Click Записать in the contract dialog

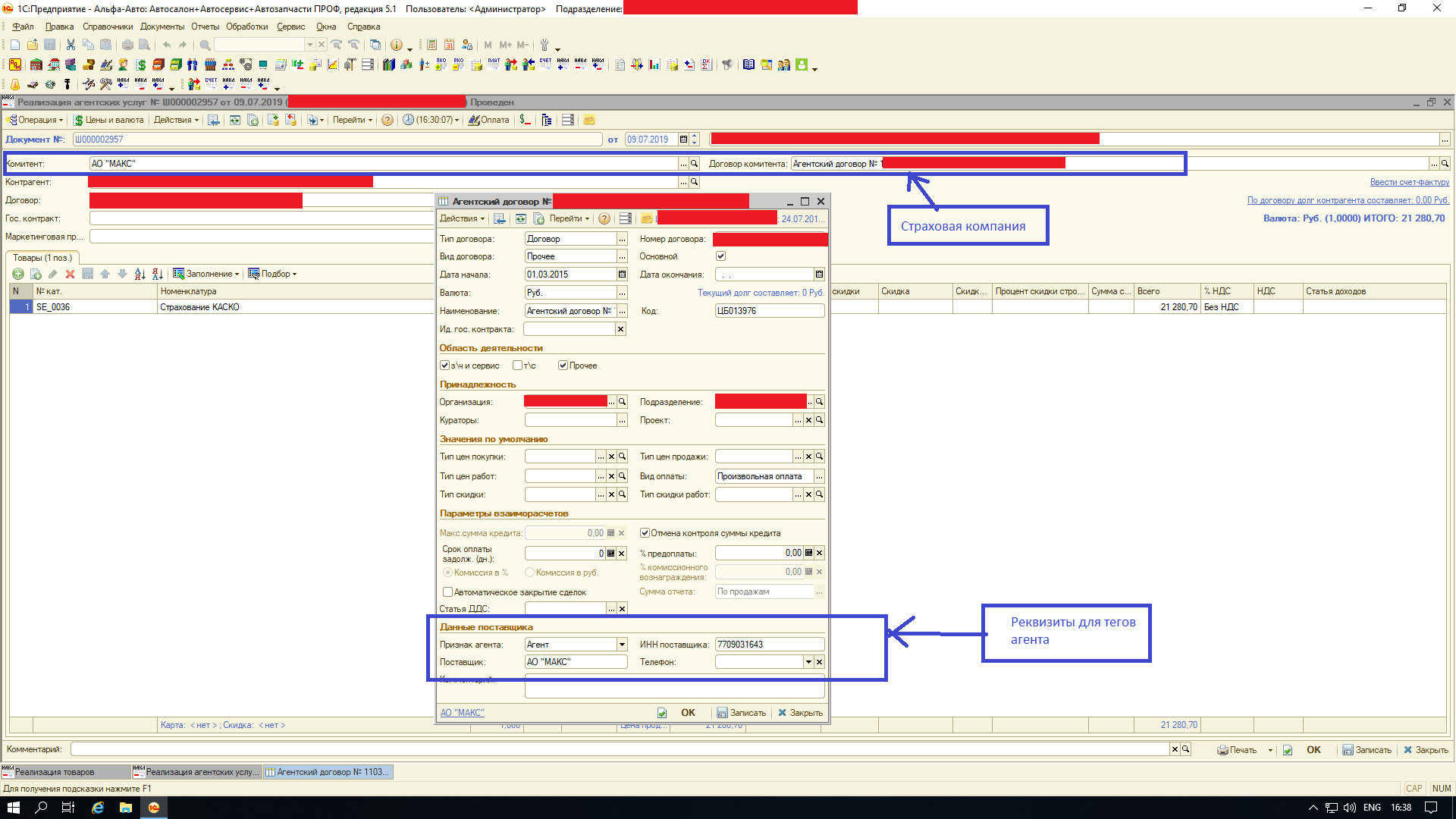click(x=742, y=713)
